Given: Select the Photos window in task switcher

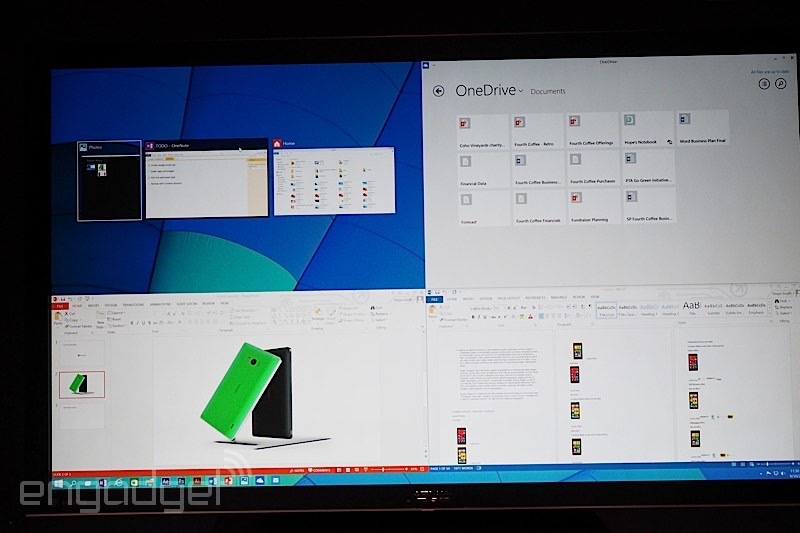Looking at the screenshot, I should point(109,181).
